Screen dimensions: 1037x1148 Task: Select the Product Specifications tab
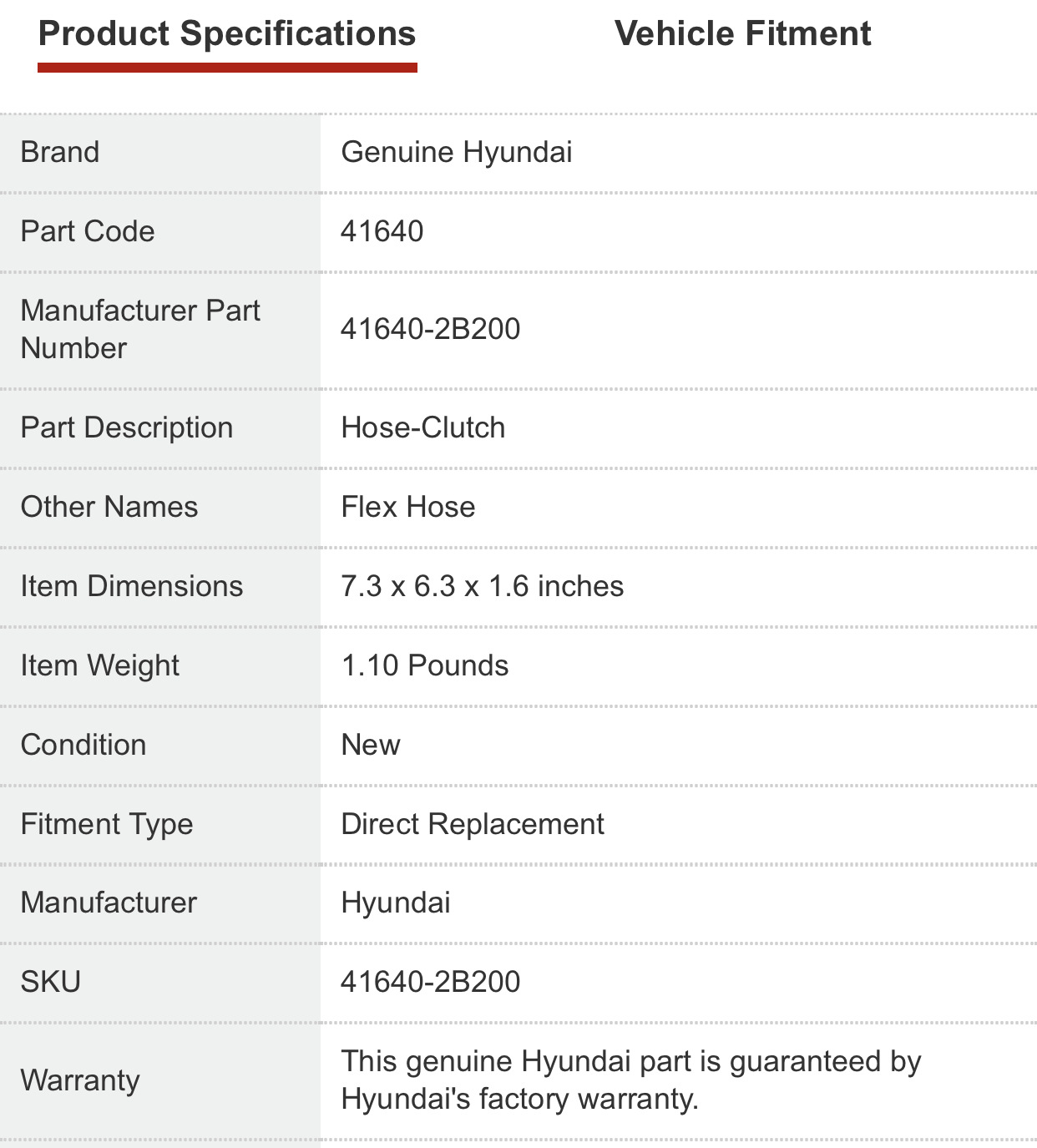click(x=227, y=34)
